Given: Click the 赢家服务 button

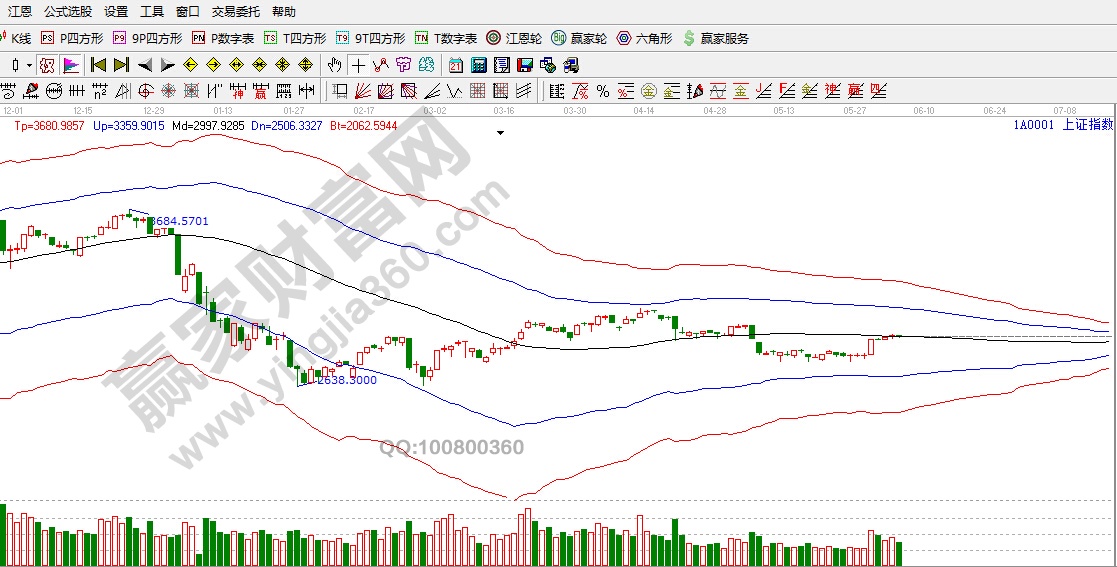Looking at the screenshot, I should point(715,38).
